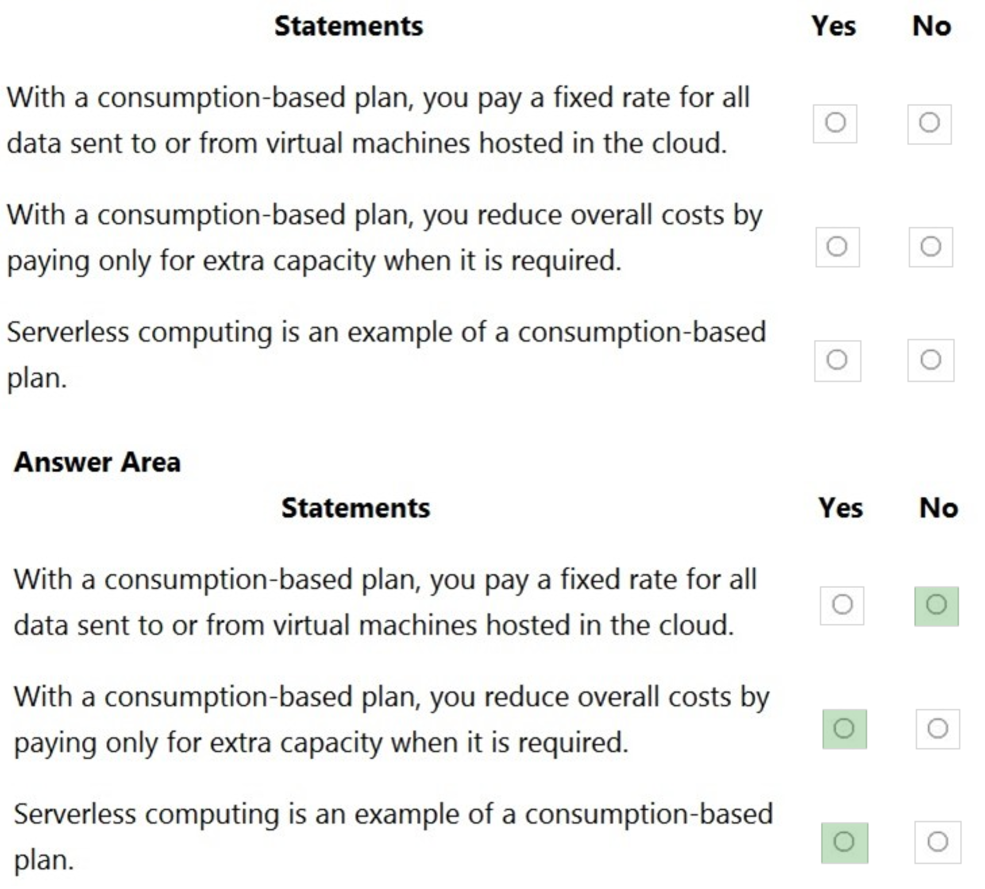Select unhighlighted Yes for fixed rate in Answer Area
Screen dimensions: 985x889
coord(842,604)
